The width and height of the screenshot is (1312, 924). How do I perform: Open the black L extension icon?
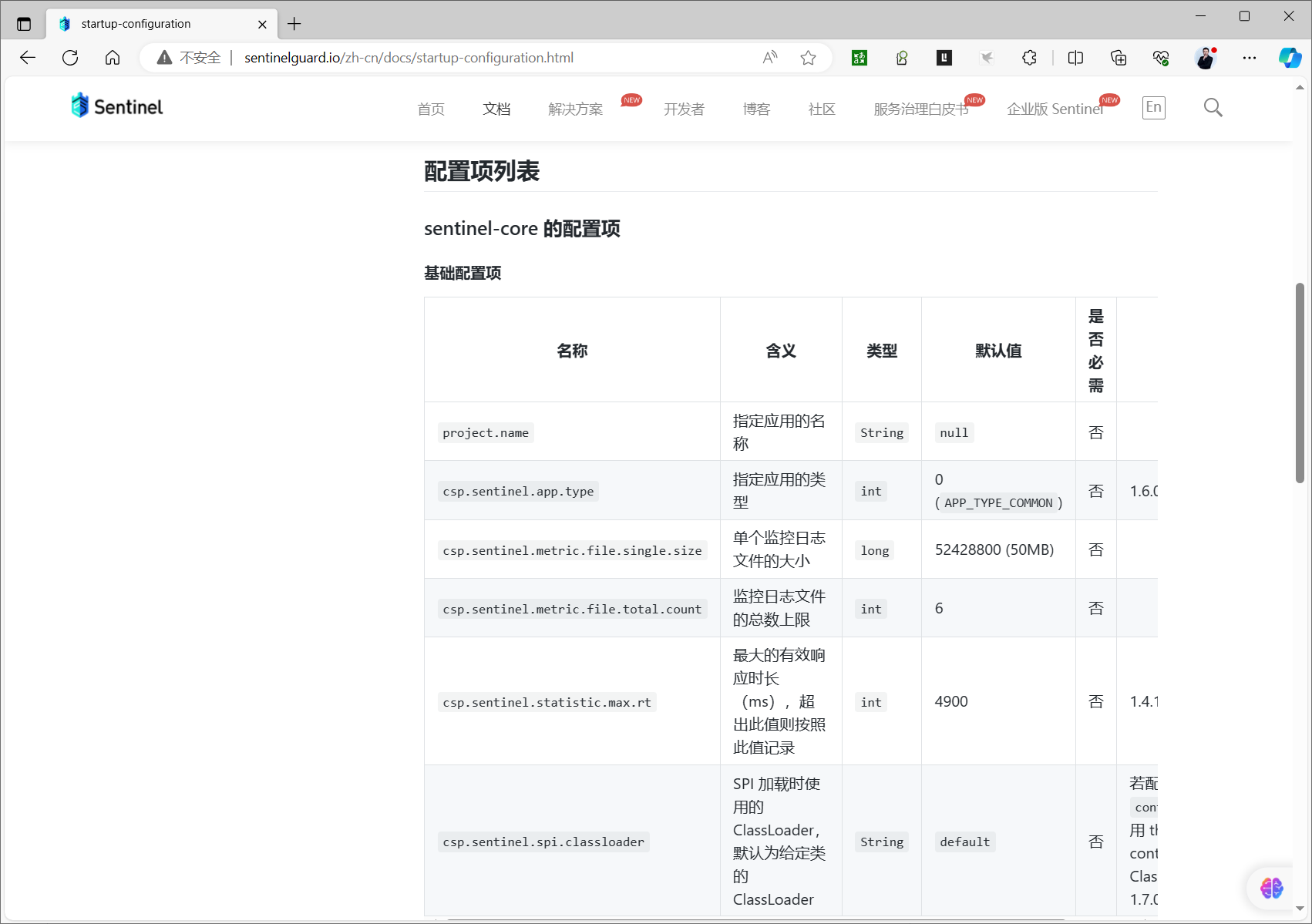tap(944, 58)
